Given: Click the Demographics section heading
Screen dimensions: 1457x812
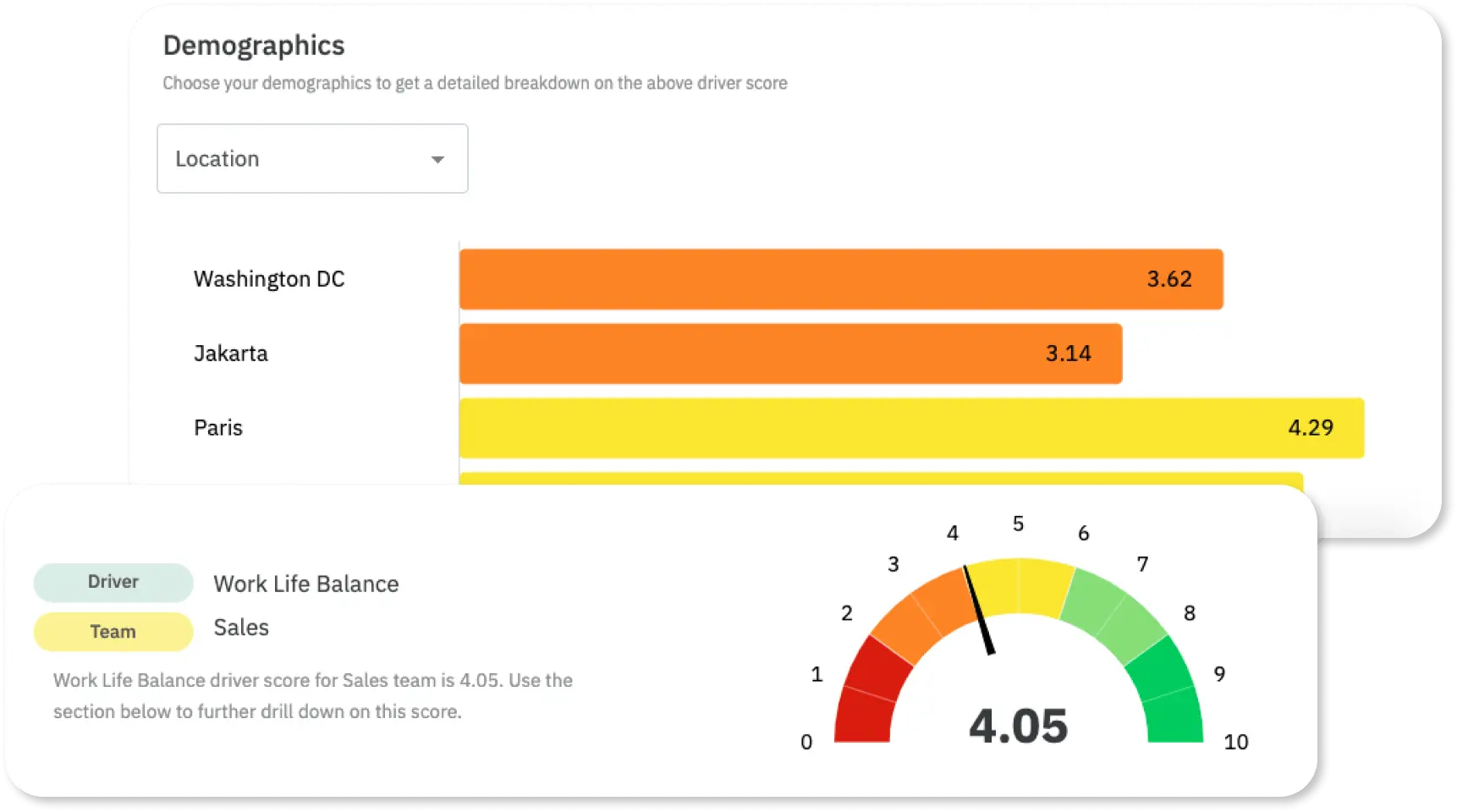Looking at the screenshot, I should pyautogui.click(x=254, y=46).
